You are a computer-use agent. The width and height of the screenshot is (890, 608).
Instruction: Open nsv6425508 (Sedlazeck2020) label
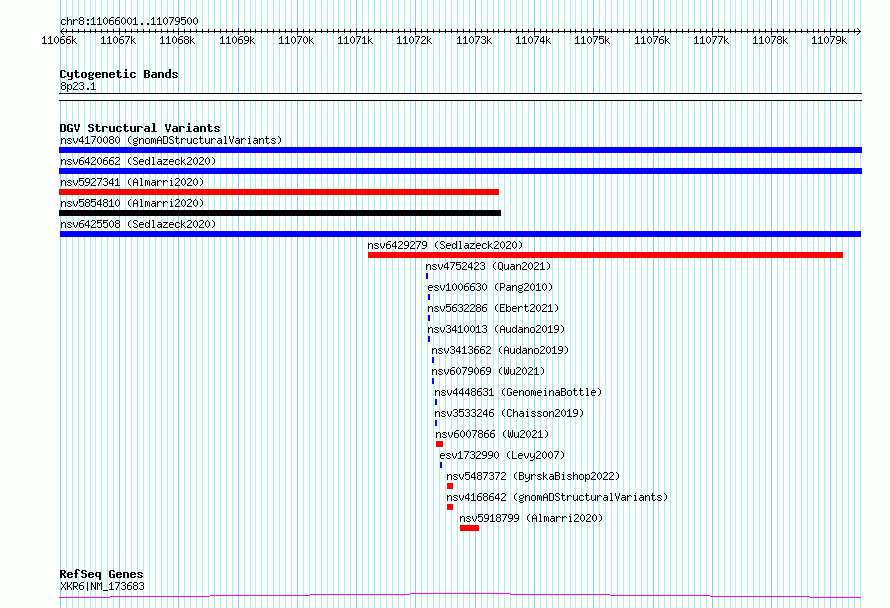(138, 224)
